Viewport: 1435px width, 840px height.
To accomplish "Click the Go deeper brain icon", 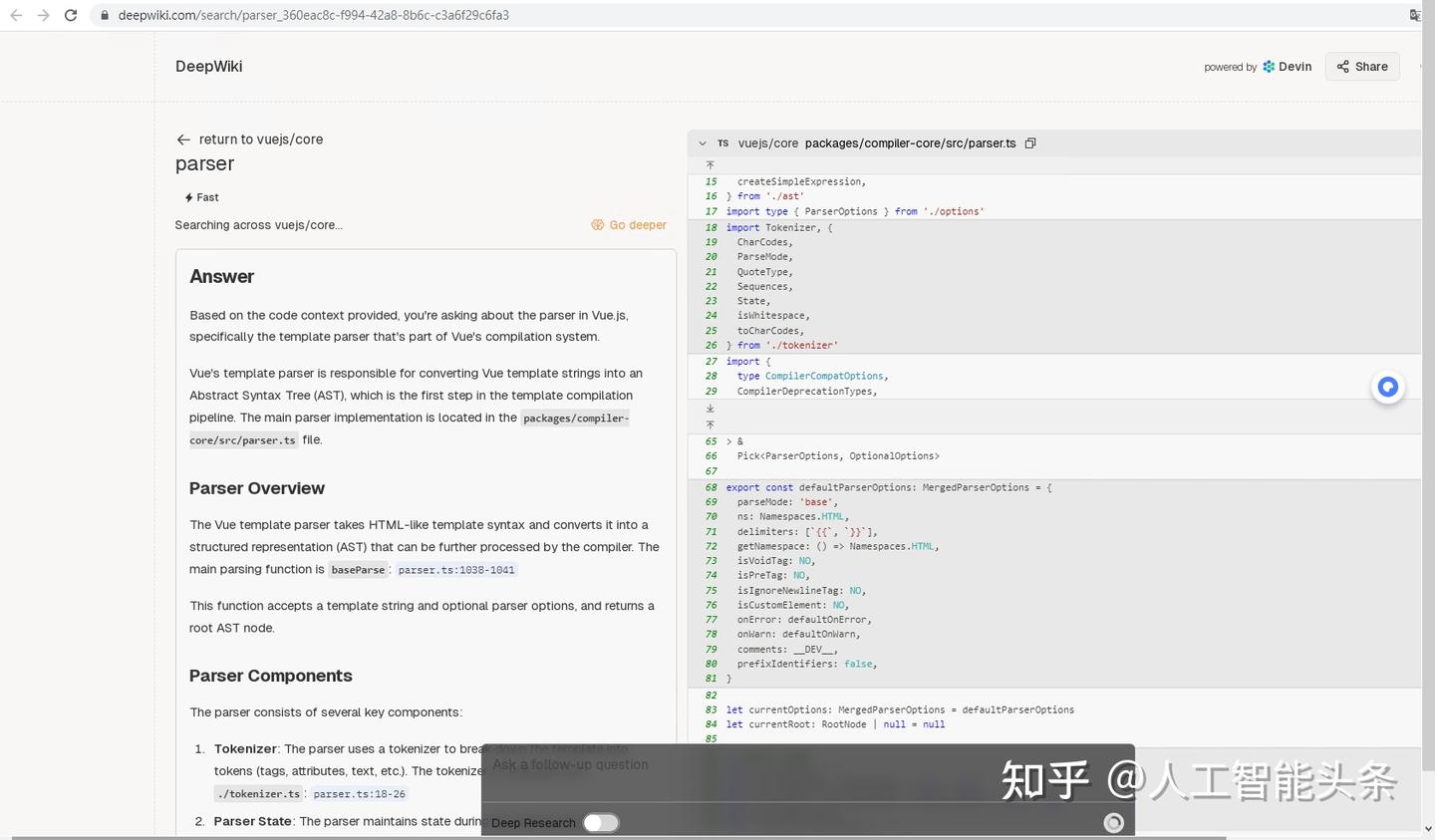I will coord(598,225).
